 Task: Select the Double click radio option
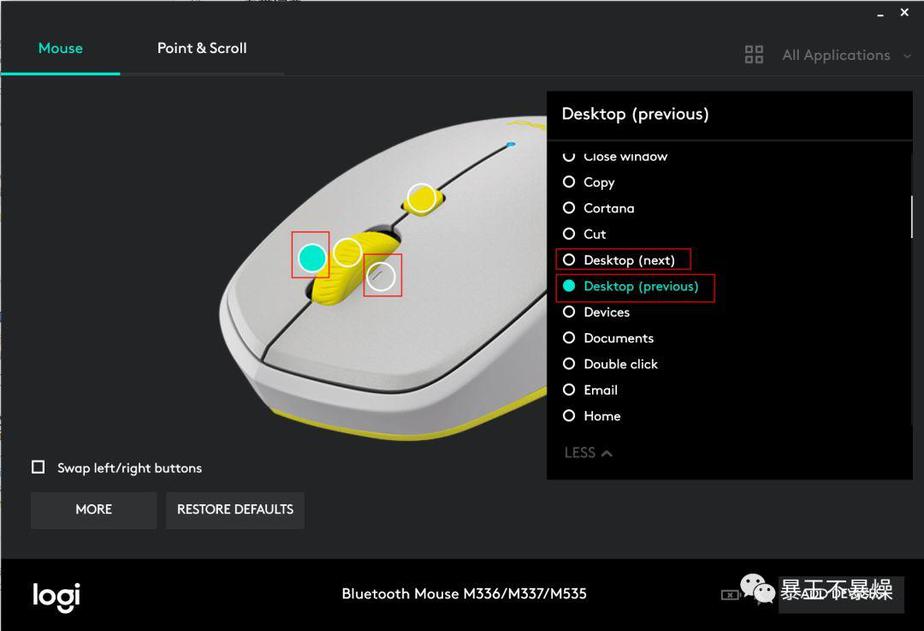point(569,364)
